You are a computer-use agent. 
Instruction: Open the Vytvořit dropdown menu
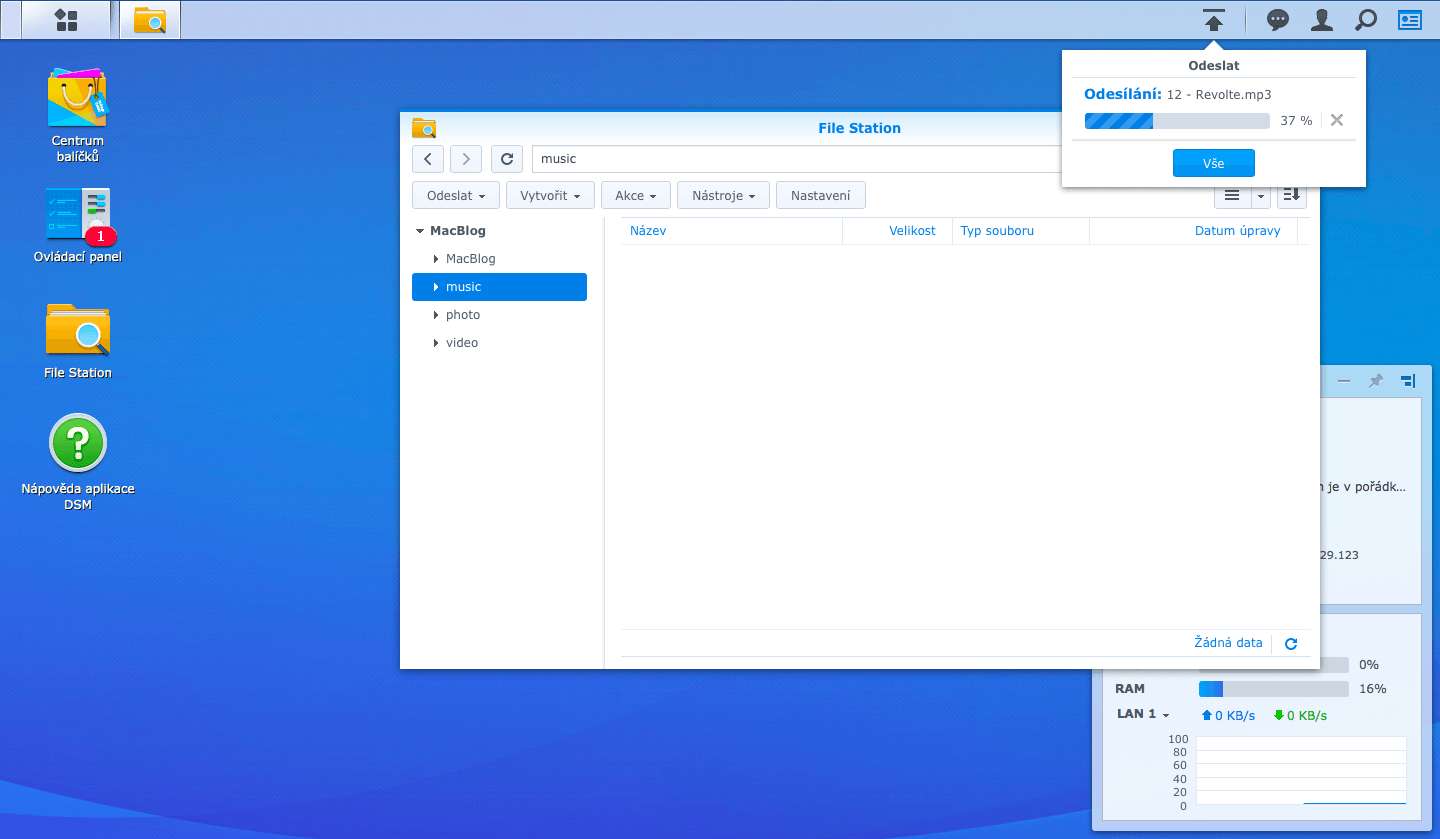tap(550, 195)
